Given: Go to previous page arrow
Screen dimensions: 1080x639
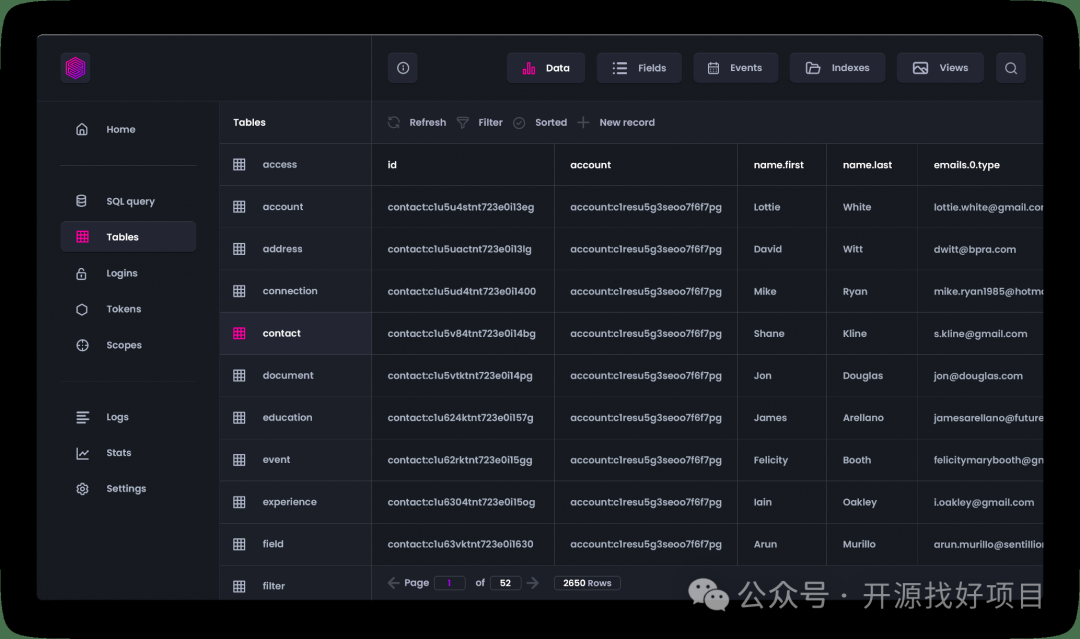Looking at the screenshot, I should coord(393,583).
